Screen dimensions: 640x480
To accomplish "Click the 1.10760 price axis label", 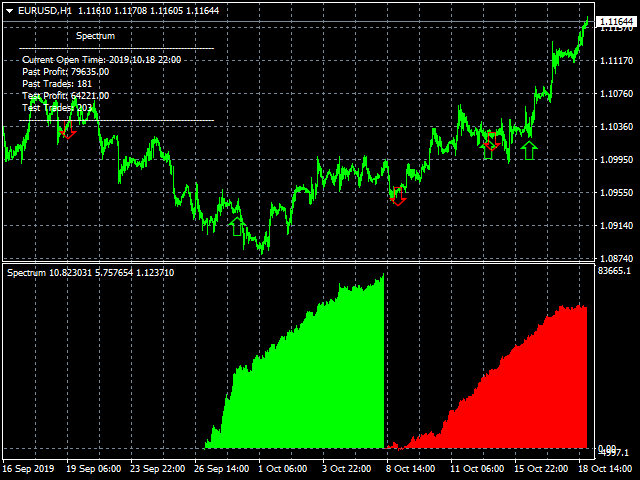I will 616,94.
